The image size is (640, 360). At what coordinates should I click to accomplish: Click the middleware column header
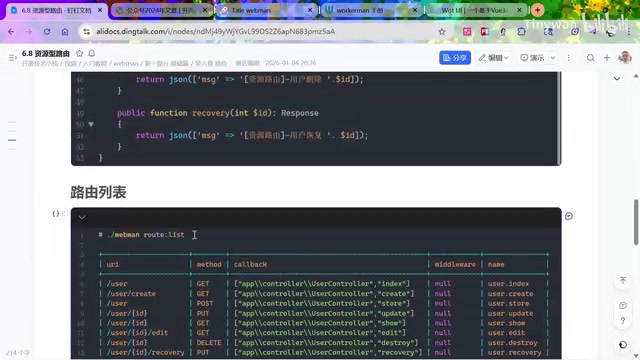(x=455, y=264)
